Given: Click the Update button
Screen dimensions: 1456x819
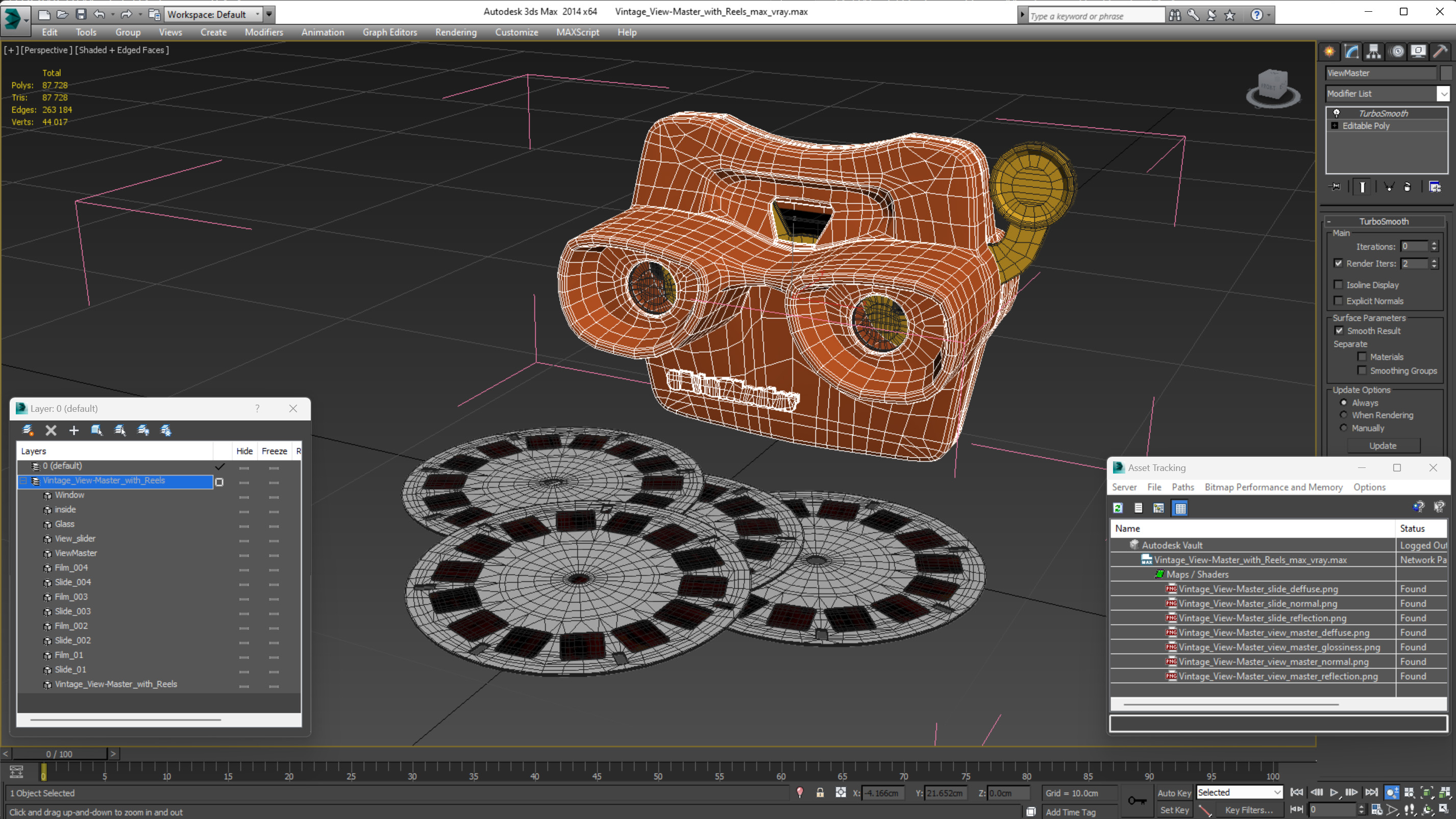Looking at the screenshot, I should 1383,446.
